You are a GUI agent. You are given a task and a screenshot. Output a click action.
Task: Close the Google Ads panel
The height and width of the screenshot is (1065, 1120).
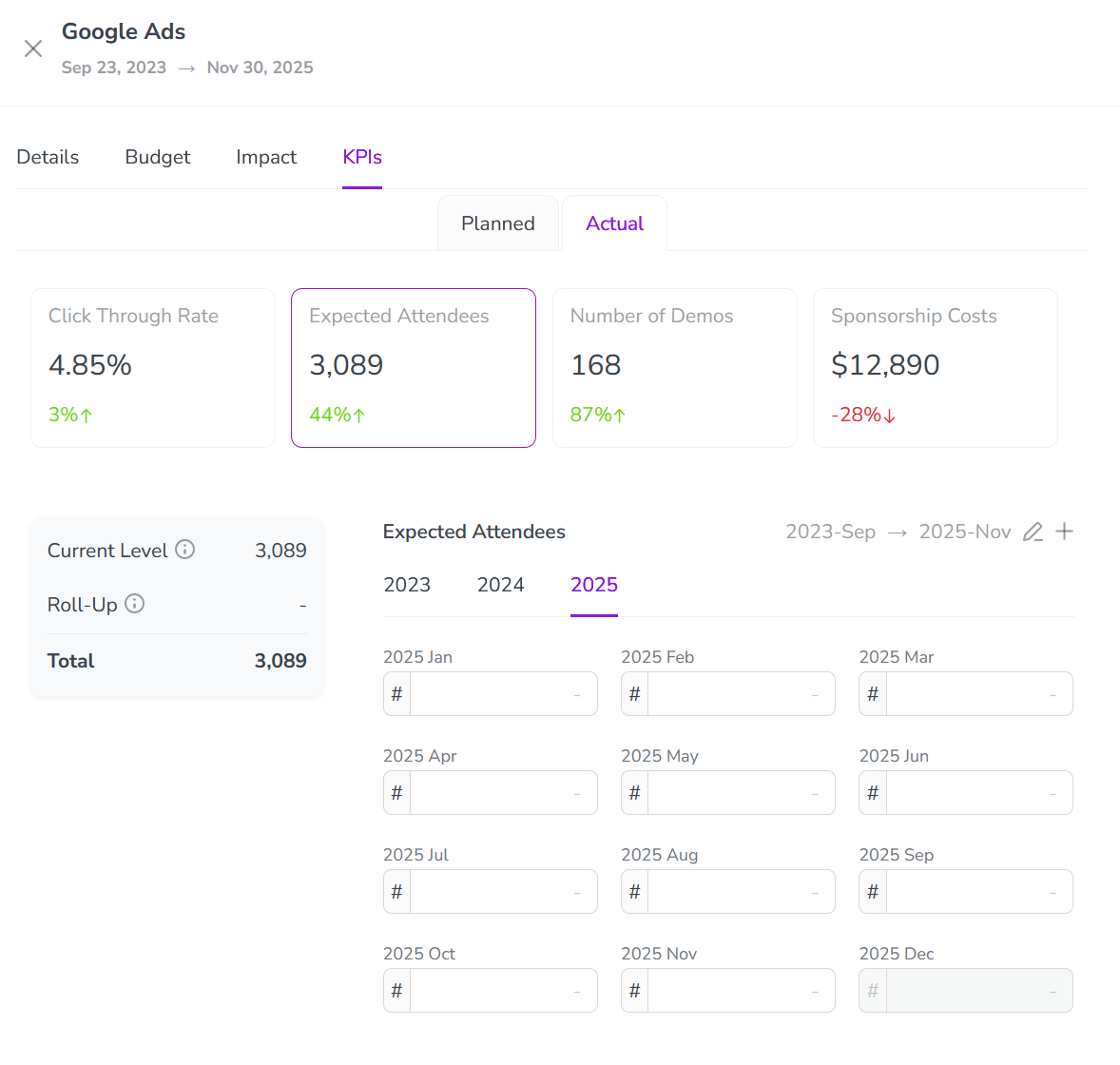33,48
